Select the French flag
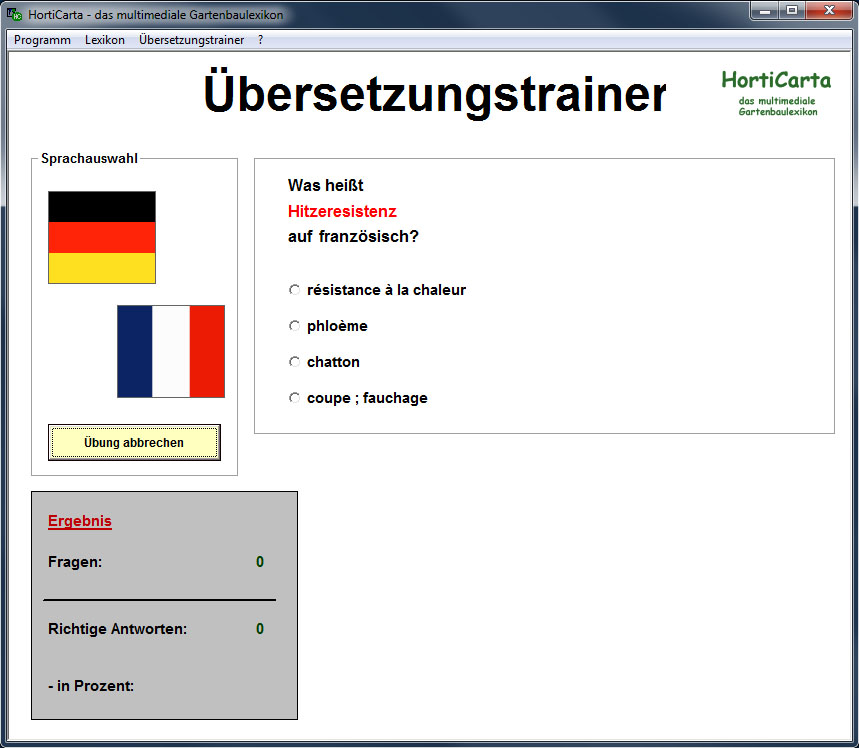 tap(171, 351)
